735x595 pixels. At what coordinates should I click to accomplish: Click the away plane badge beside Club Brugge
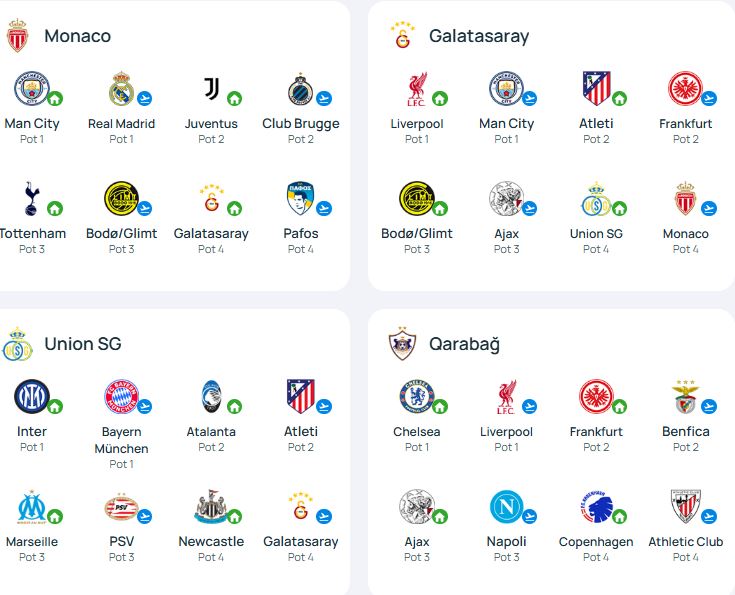[324, 99]
